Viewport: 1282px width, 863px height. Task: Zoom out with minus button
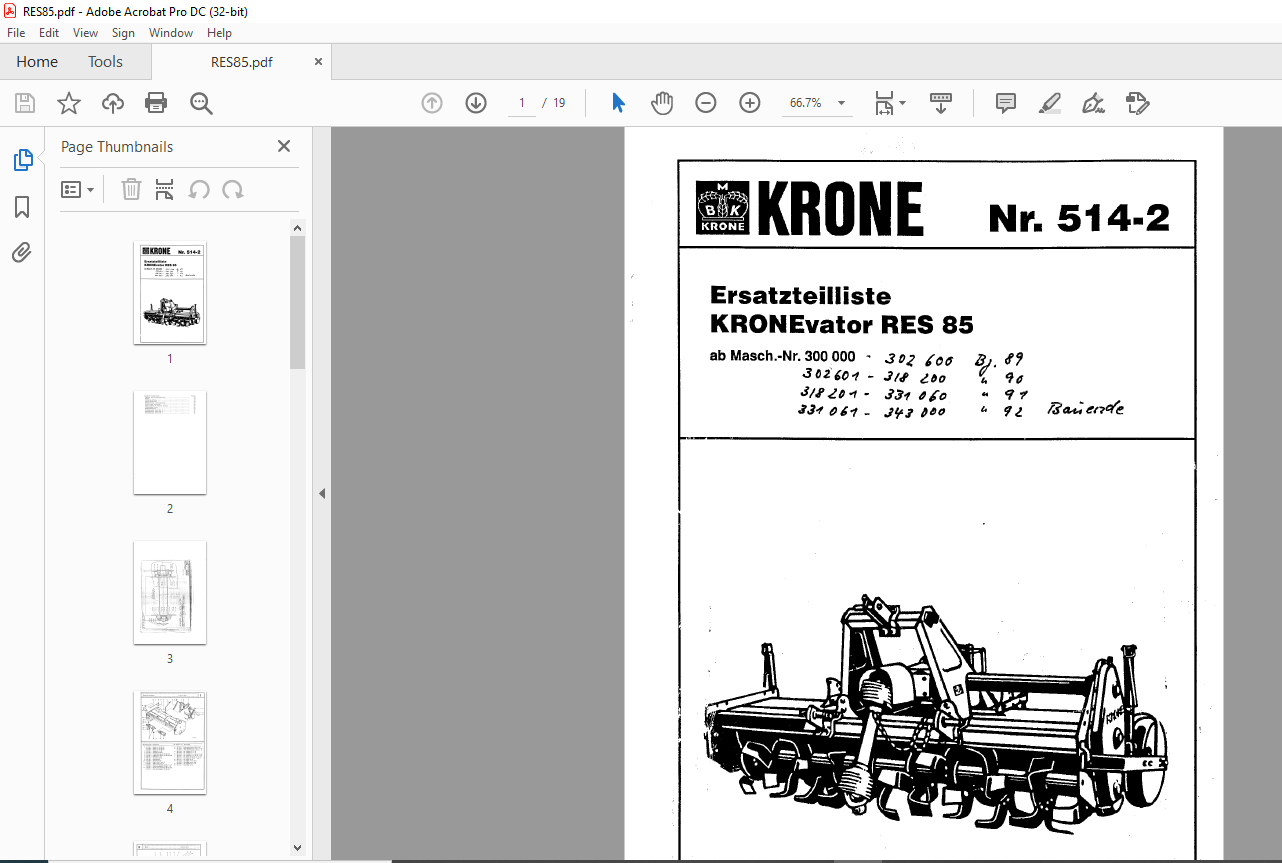(x=706, y=103)
